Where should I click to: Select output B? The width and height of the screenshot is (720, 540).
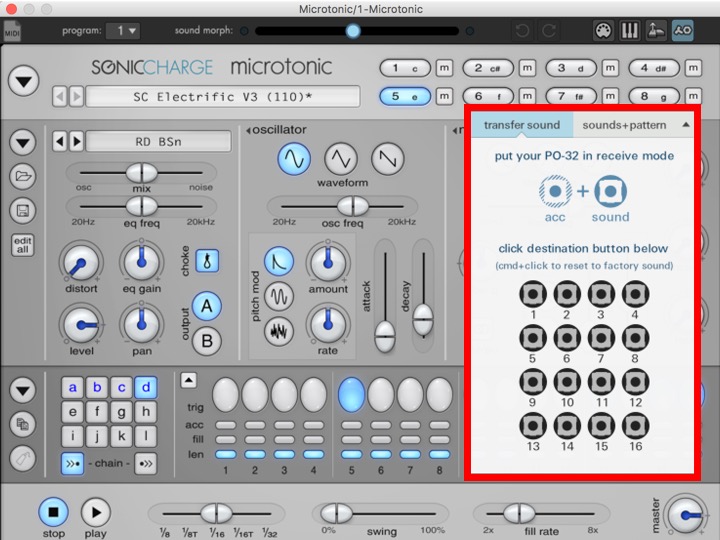tap(207, 341)
